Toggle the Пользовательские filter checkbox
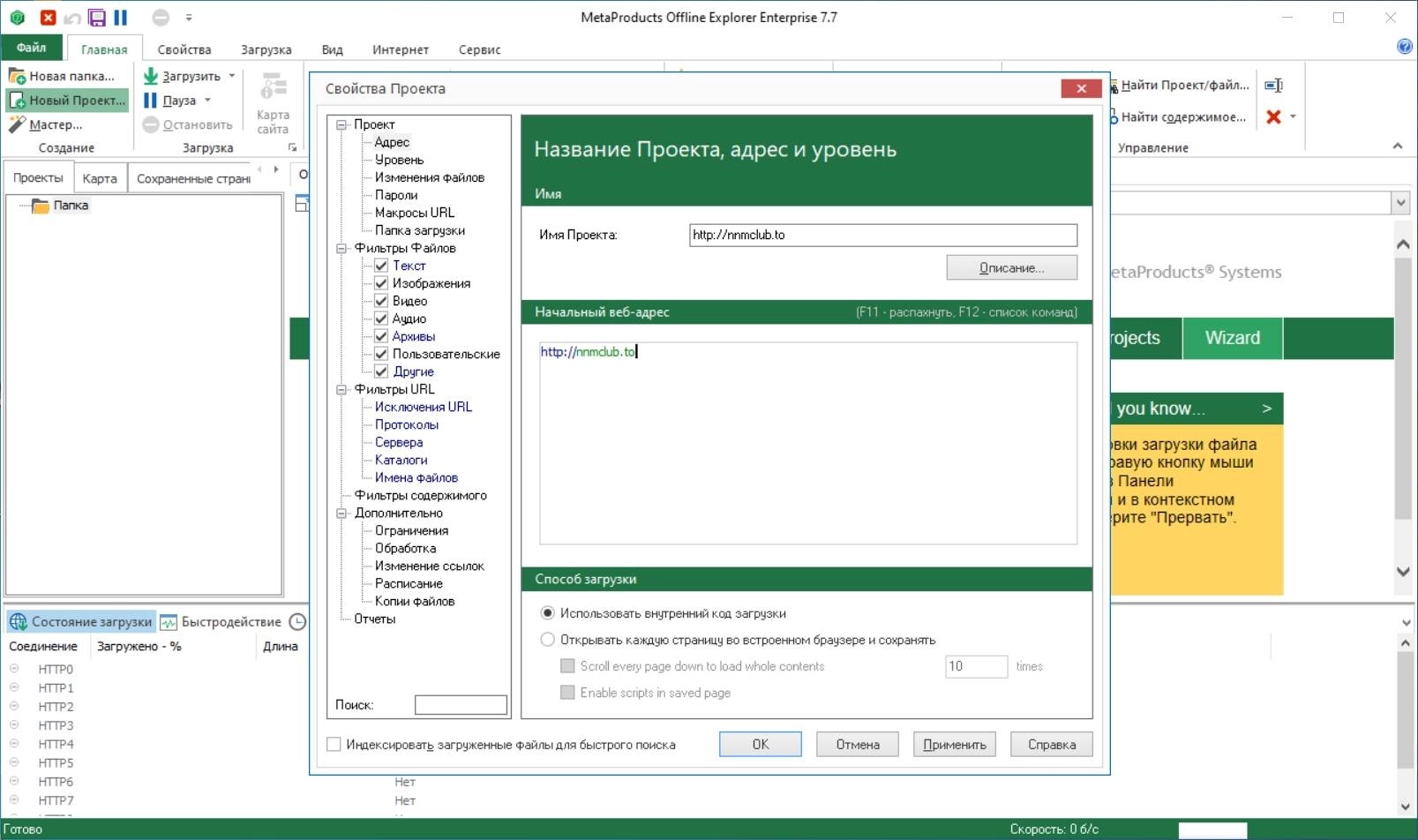Image resolution: width=1418 pixels, height=840 pixels. [x=381, y=354]
